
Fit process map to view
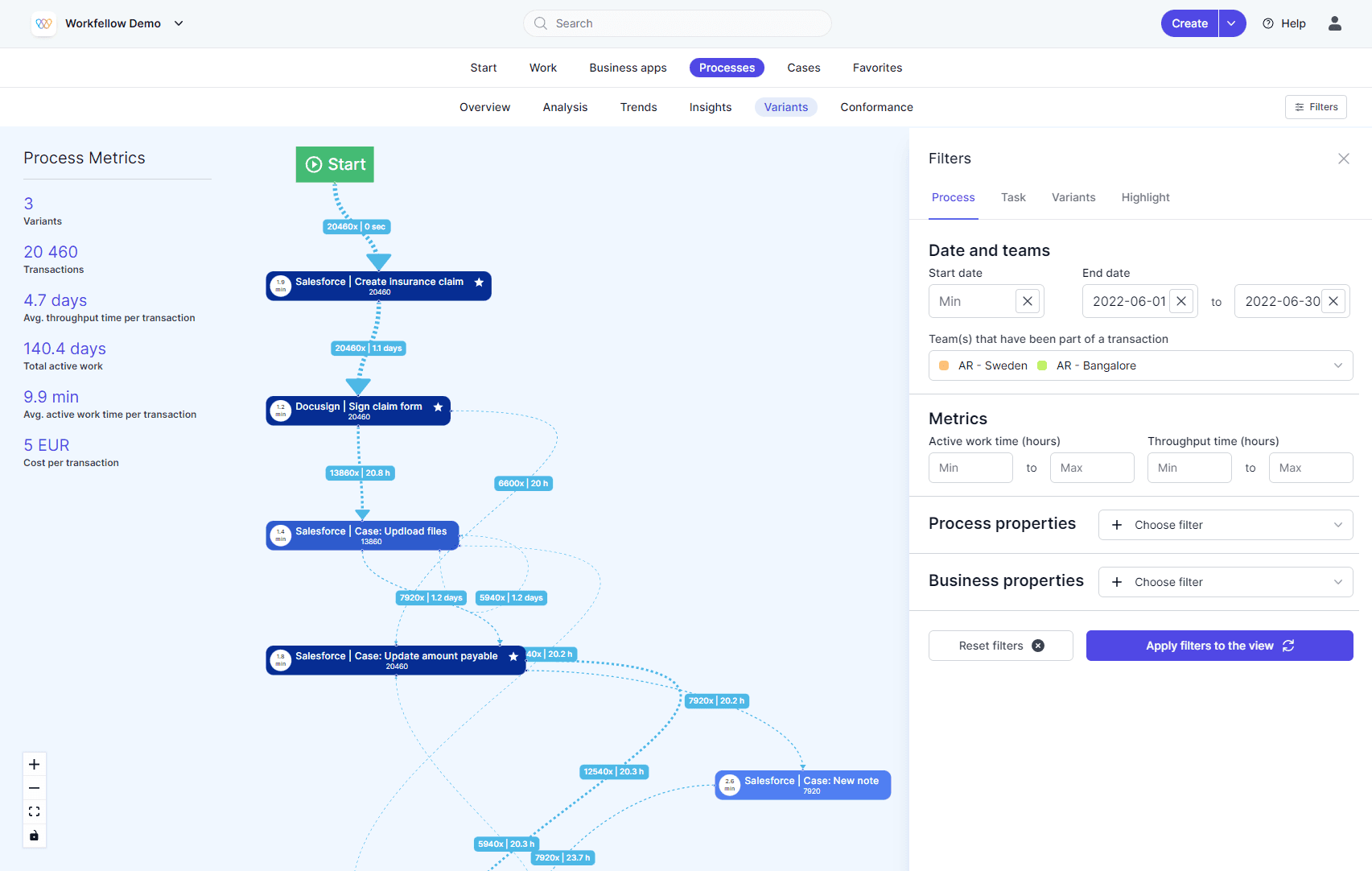tap(34, 811)
